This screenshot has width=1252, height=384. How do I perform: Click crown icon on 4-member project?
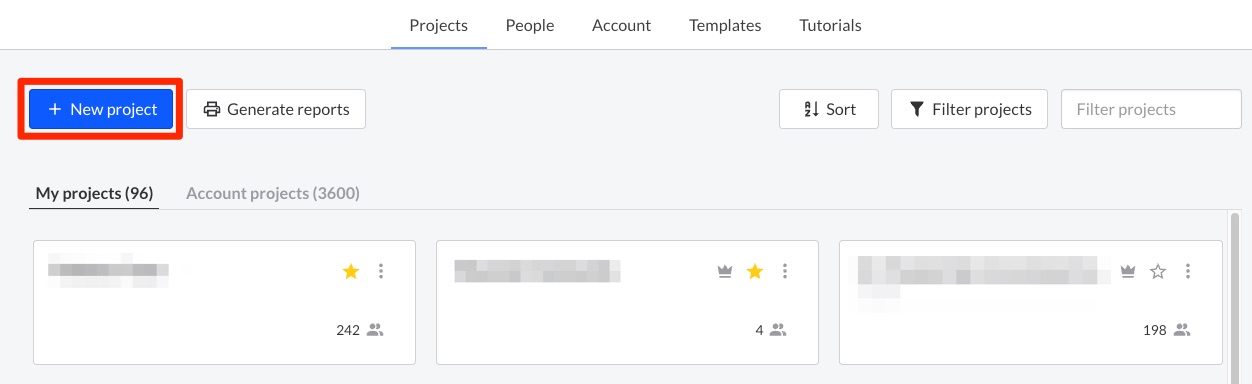[726, 271]
